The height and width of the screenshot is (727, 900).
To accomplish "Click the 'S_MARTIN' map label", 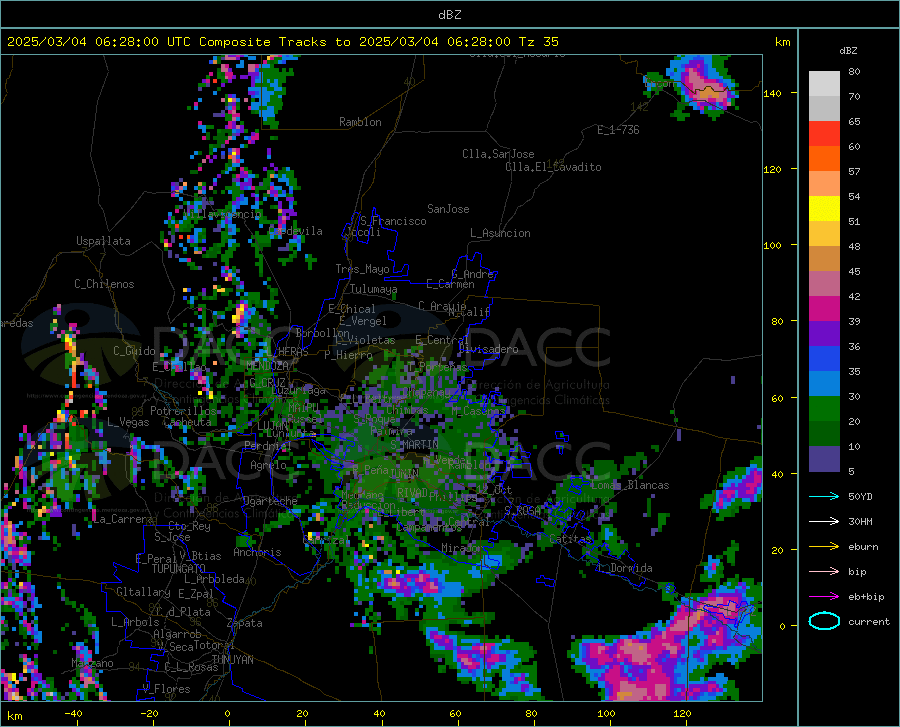I will pyautogui.click(x=414, y=445).
